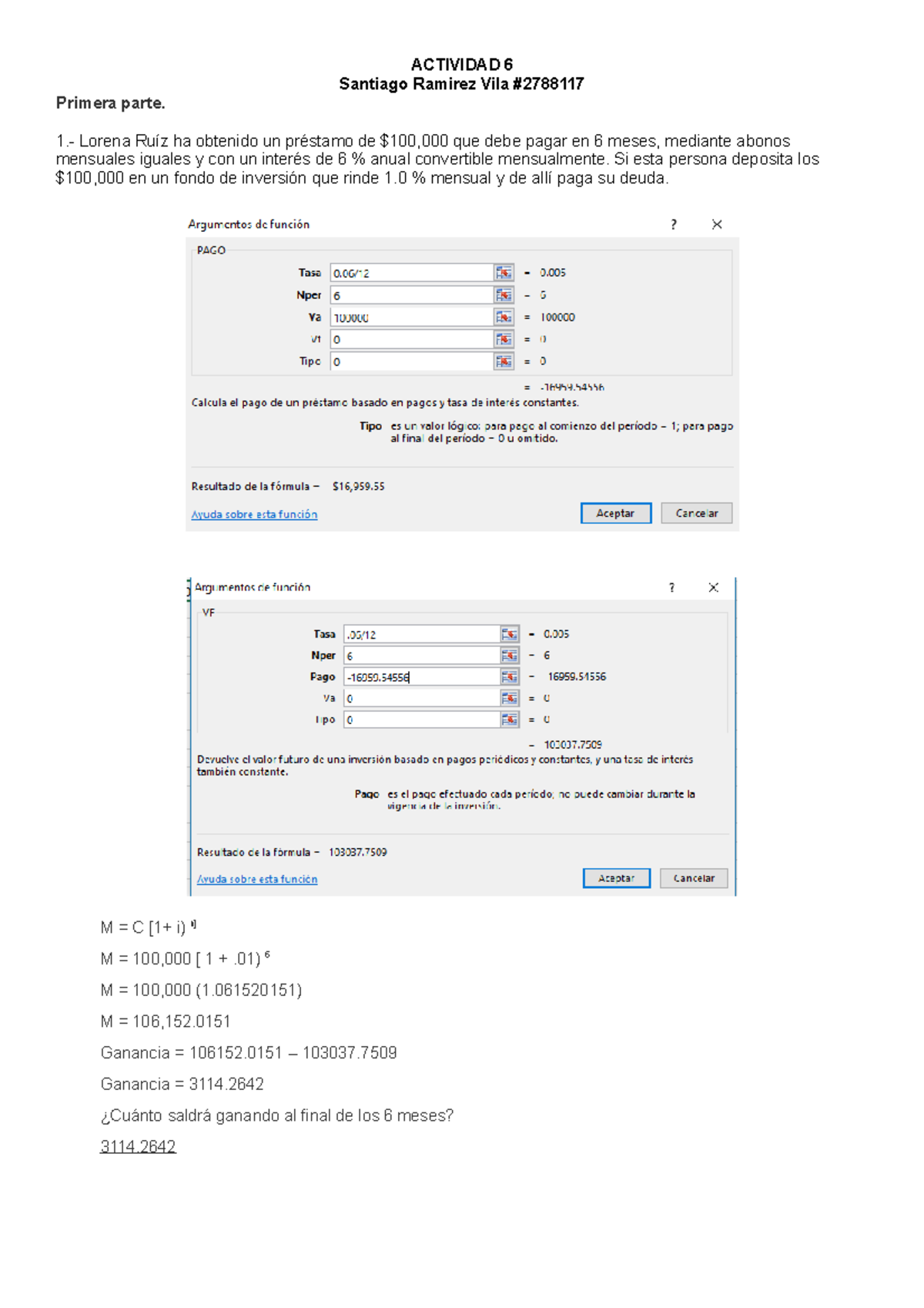This screenshot has height=1308, width=924.
Task: Click the range selector icon for Tipo in the VF dialog
Action: [x=509, y=719]
